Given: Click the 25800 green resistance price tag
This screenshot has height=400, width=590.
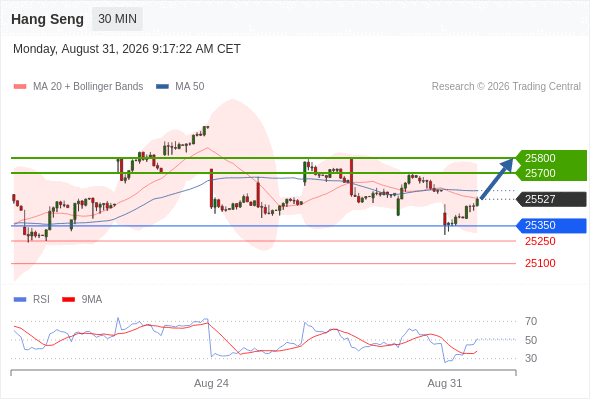Looking at the screenshot, I should click(x=551, y=158).
